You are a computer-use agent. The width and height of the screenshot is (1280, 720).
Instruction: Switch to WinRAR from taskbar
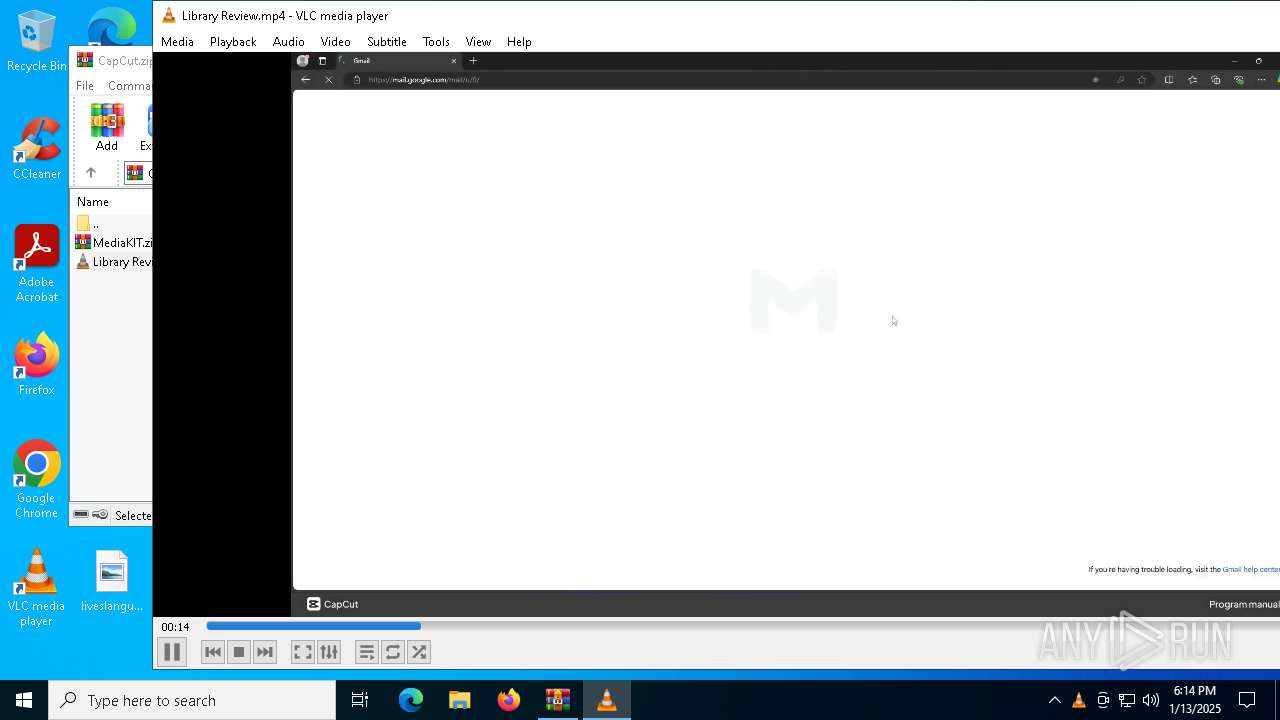[558, 700]
